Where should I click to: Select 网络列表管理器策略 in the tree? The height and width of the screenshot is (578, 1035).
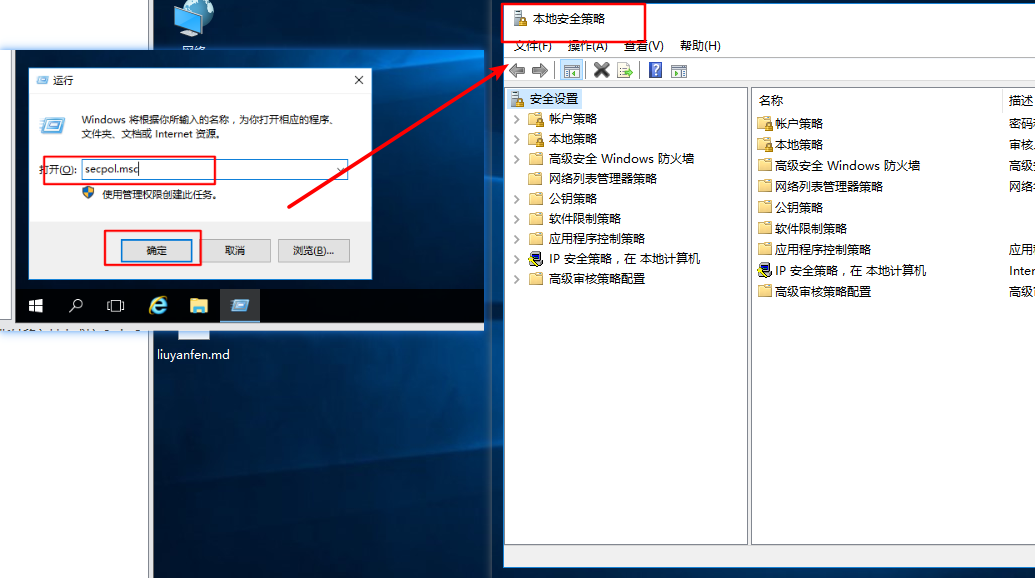(603, 179)
